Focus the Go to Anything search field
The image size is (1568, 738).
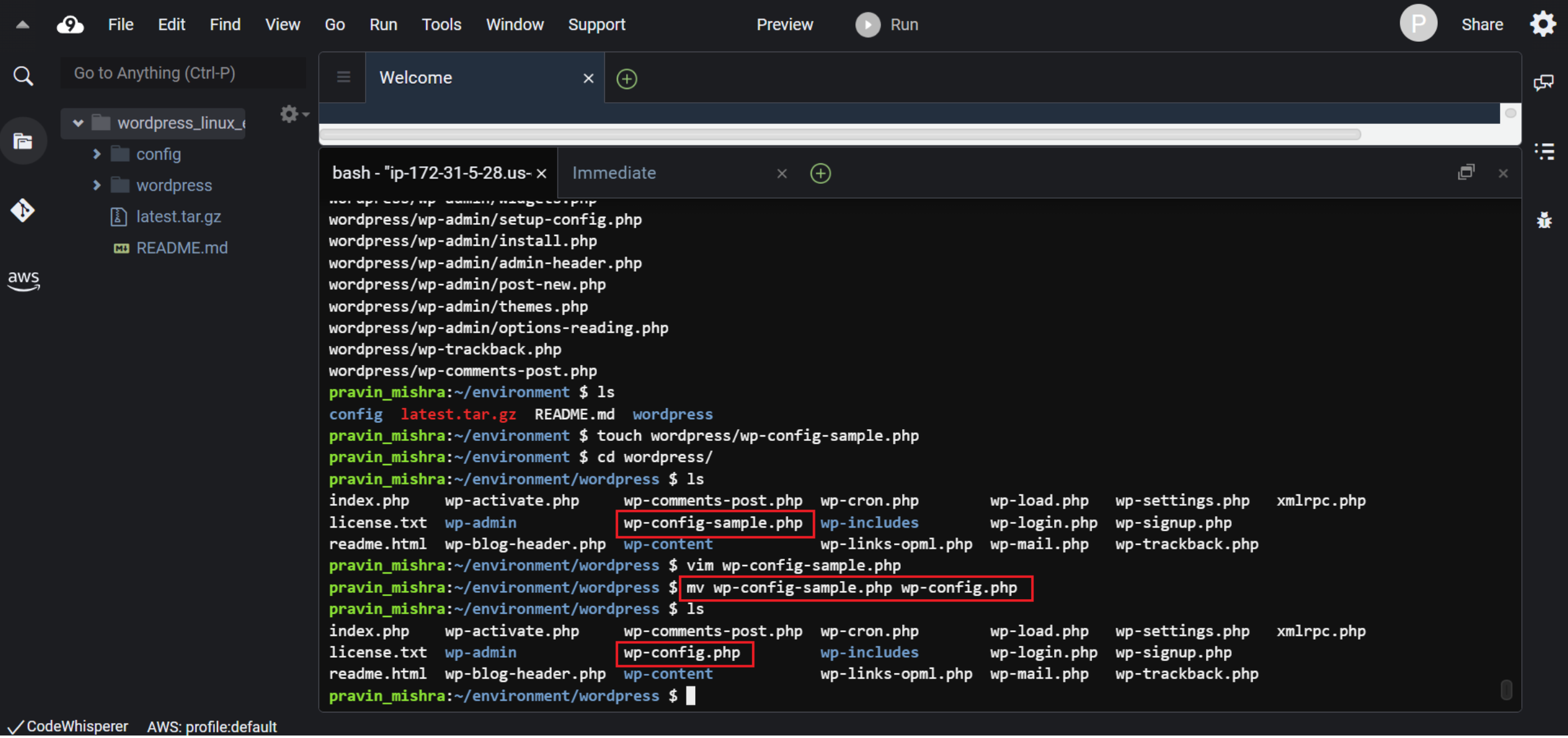pos(183,73)
